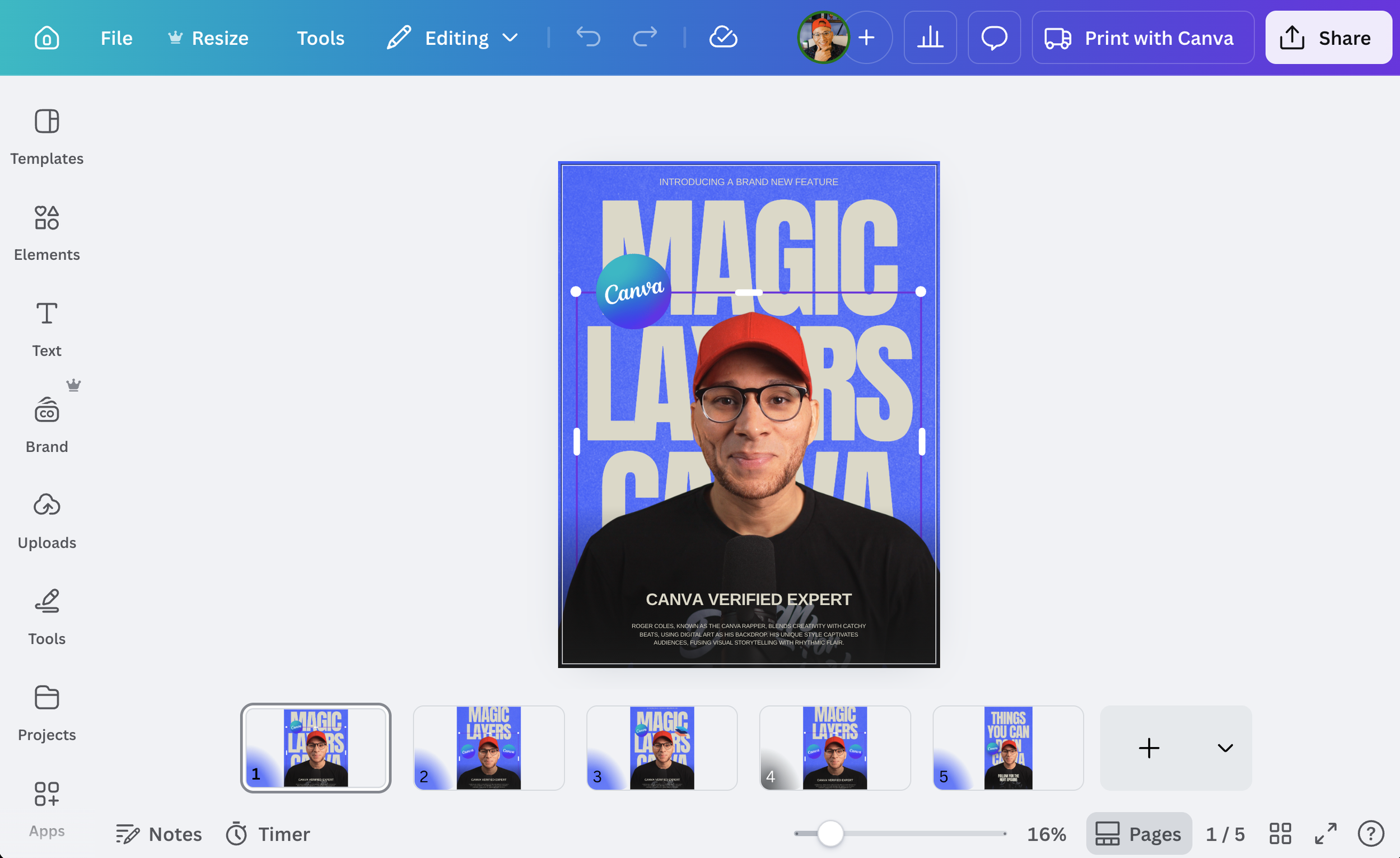Click Print with Canva
Image resolution: width=1400 pixels, height=858 pixels.
[x=1142, y=38]
